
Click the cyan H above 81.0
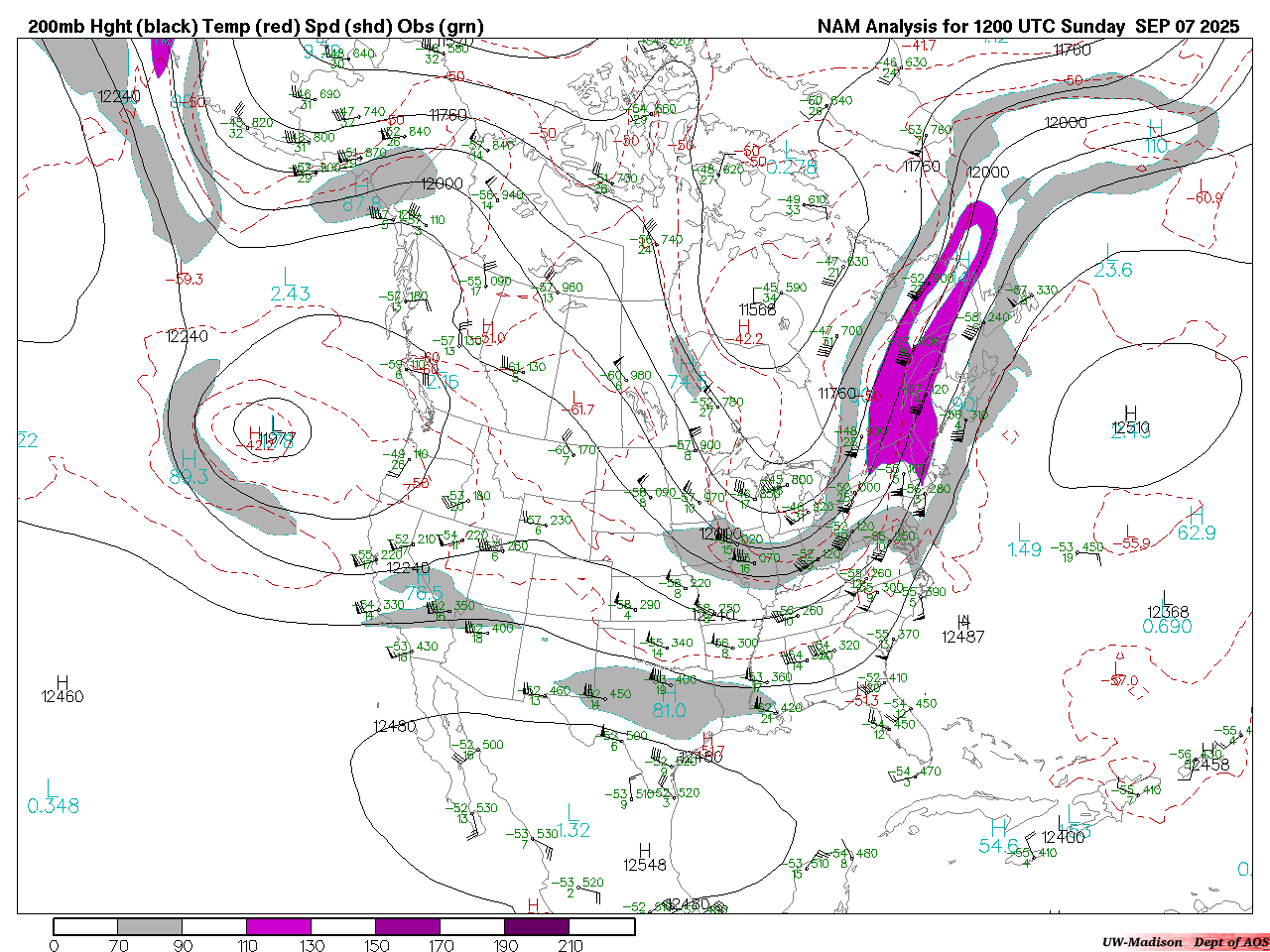click(670, 692)
